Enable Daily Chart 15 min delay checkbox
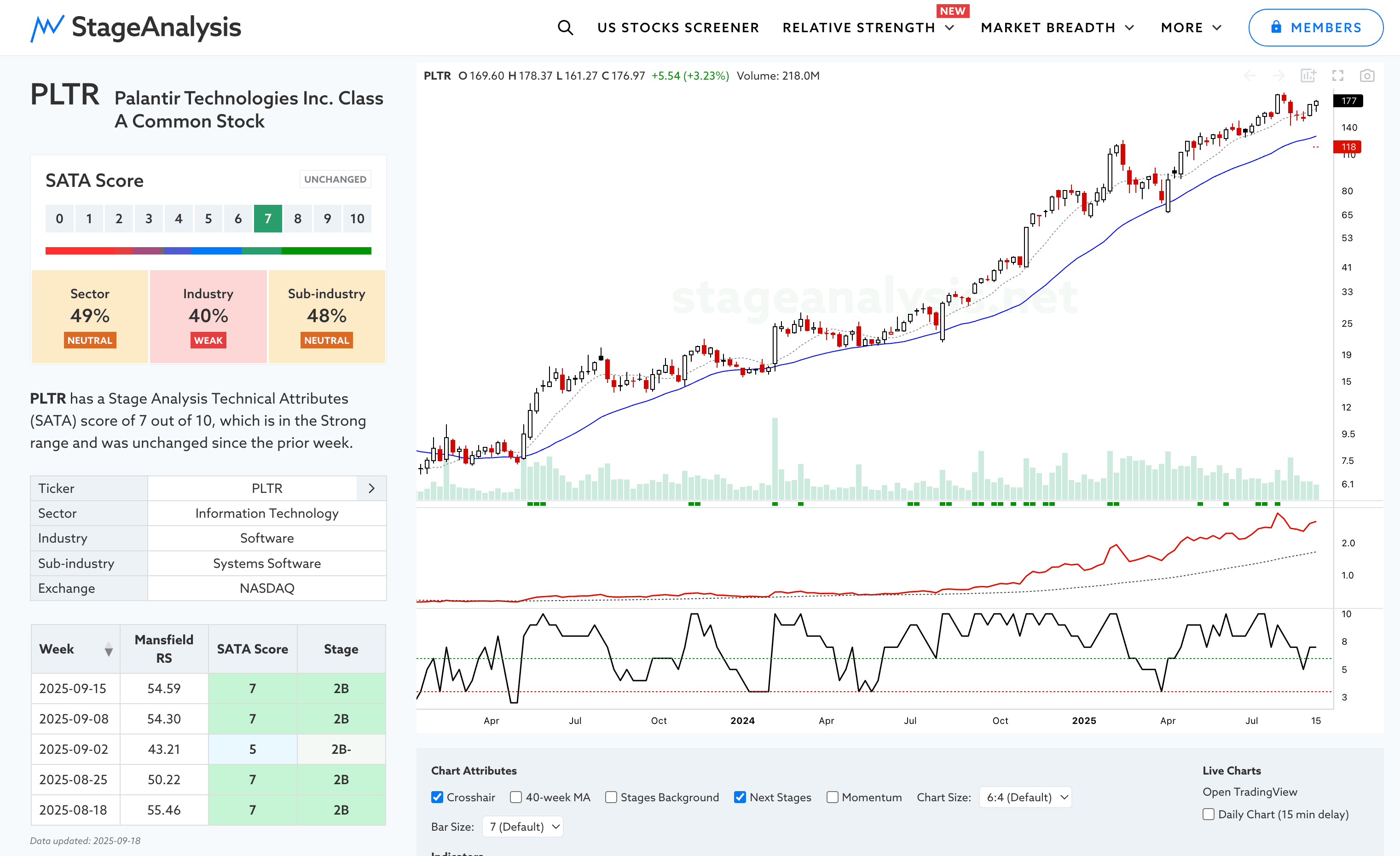 click(1209, 814)
